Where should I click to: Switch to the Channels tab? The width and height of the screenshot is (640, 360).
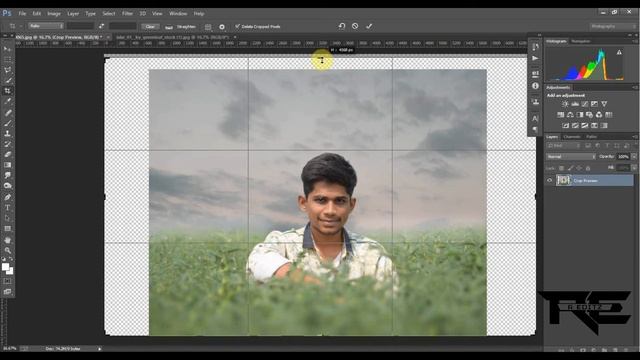pos(572,137)
